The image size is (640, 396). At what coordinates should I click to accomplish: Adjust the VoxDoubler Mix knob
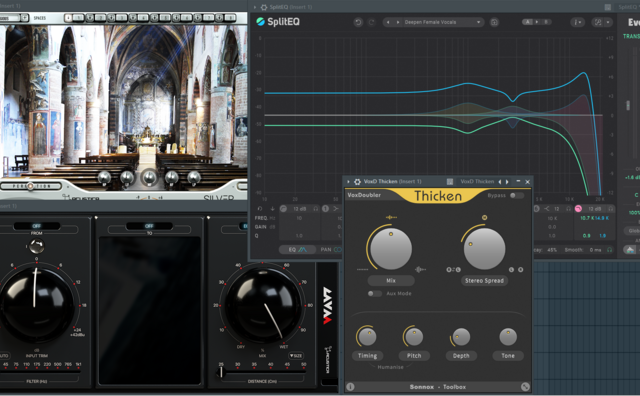(391, 249)
